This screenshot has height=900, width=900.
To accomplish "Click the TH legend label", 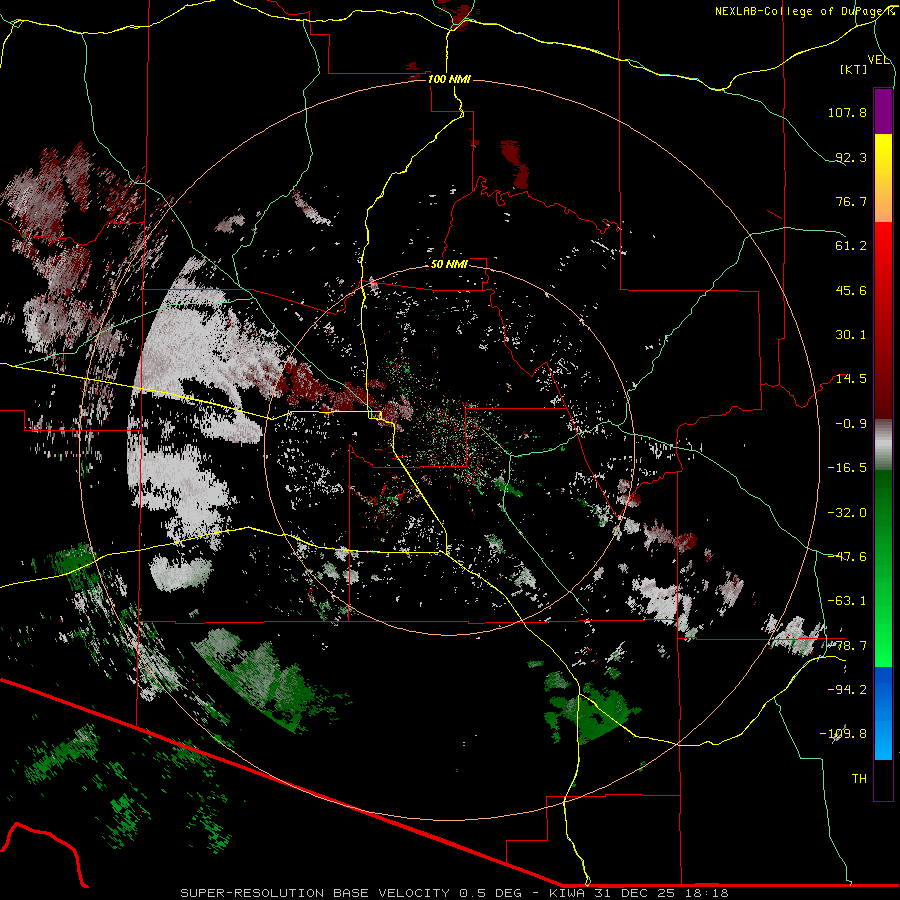I will point(859,779).
